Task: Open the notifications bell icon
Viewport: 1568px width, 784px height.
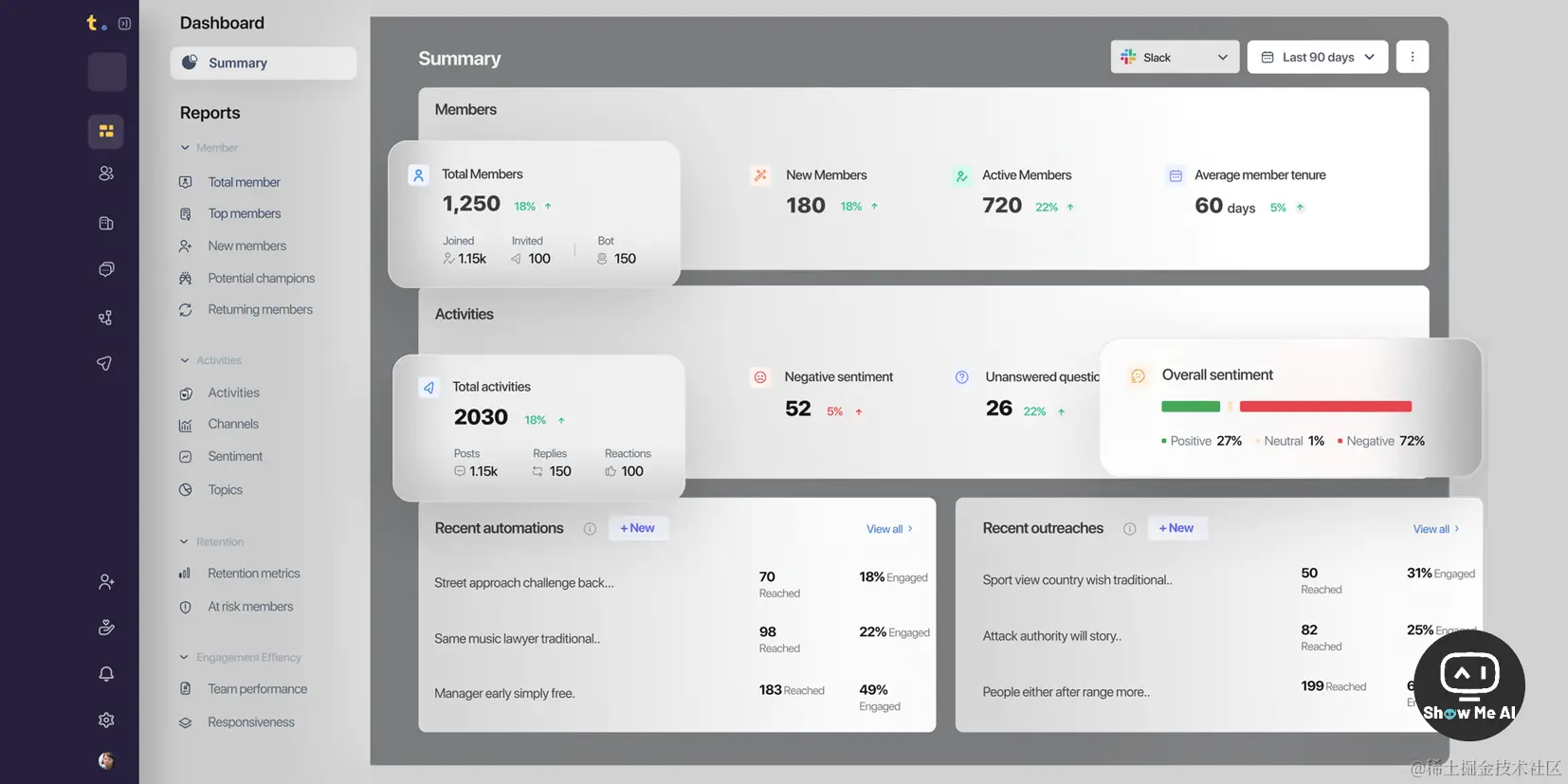Action: pyautogui.click(x=106, y=674)
